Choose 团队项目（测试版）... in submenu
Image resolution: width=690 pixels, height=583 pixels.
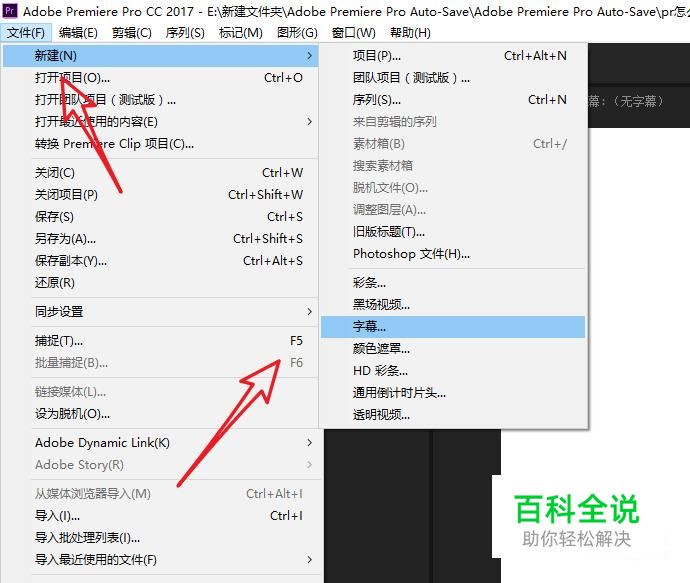point(453,78)
